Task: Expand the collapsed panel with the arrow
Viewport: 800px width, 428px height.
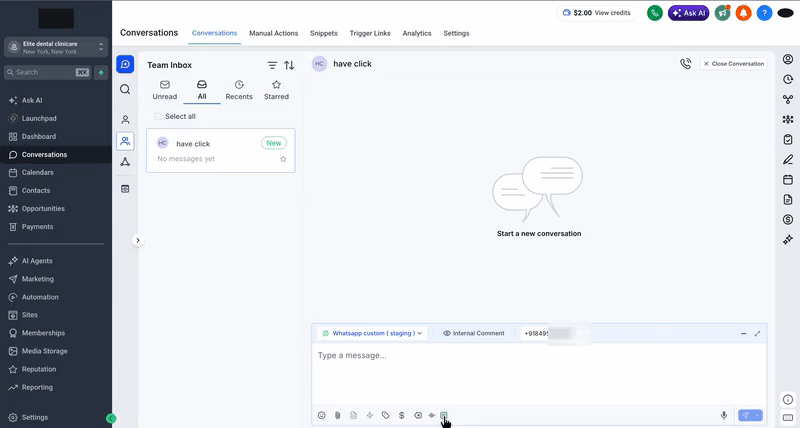Action: pyautogui.click(x=138, y=240)
